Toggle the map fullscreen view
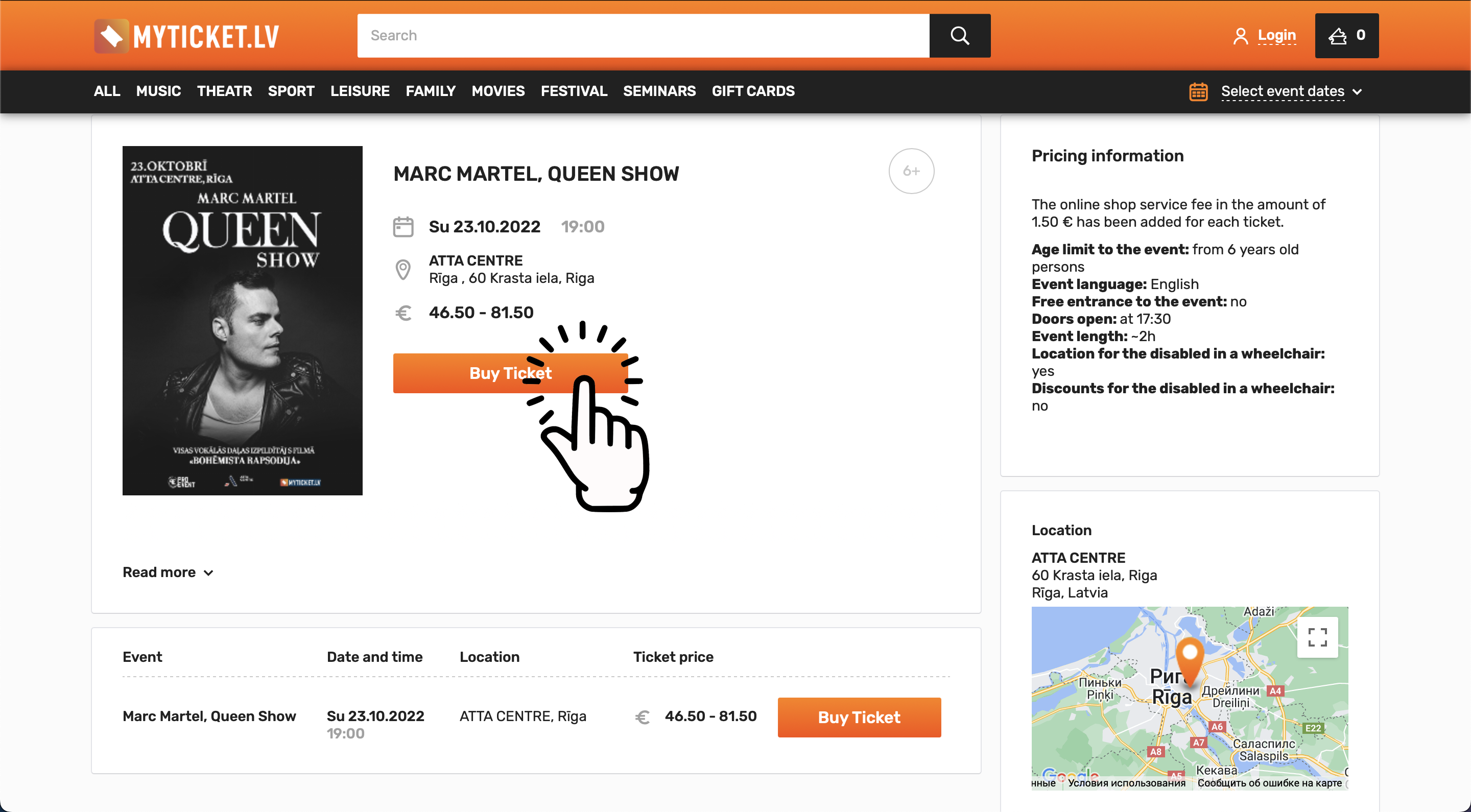Image resolution: width=1471 pixels, height=812 pixels. point(1317,637)
